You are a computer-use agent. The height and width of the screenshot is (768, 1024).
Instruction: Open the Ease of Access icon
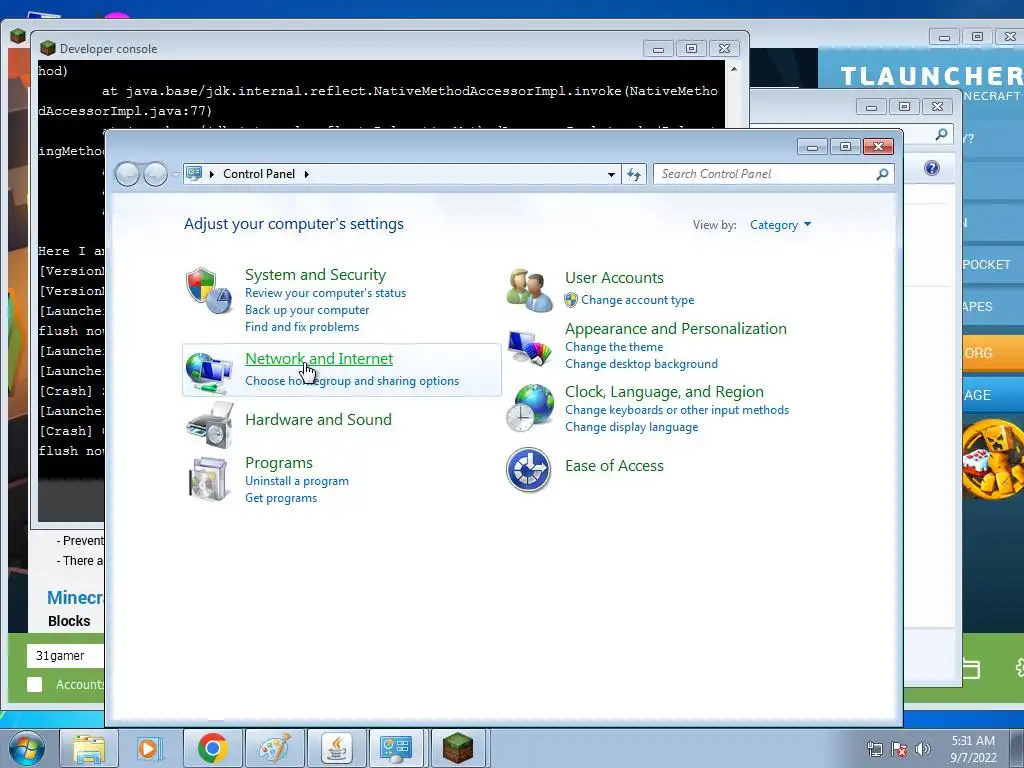(x=528, y=470)
